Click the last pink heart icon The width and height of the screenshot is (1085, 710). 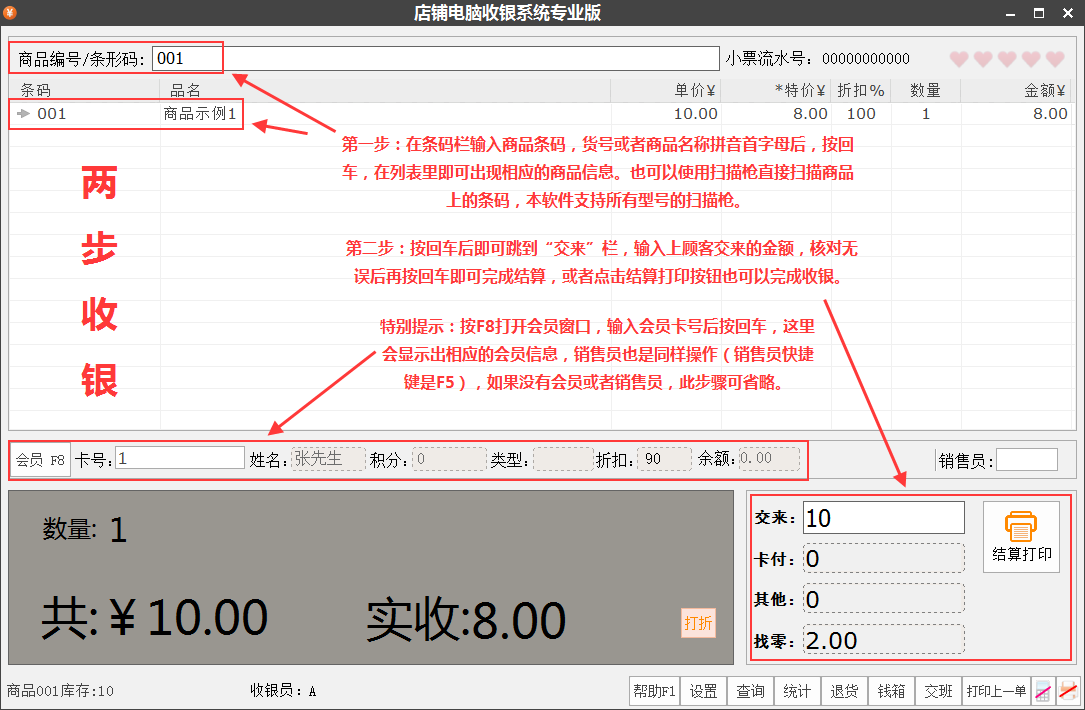(x=1055, y=59)
